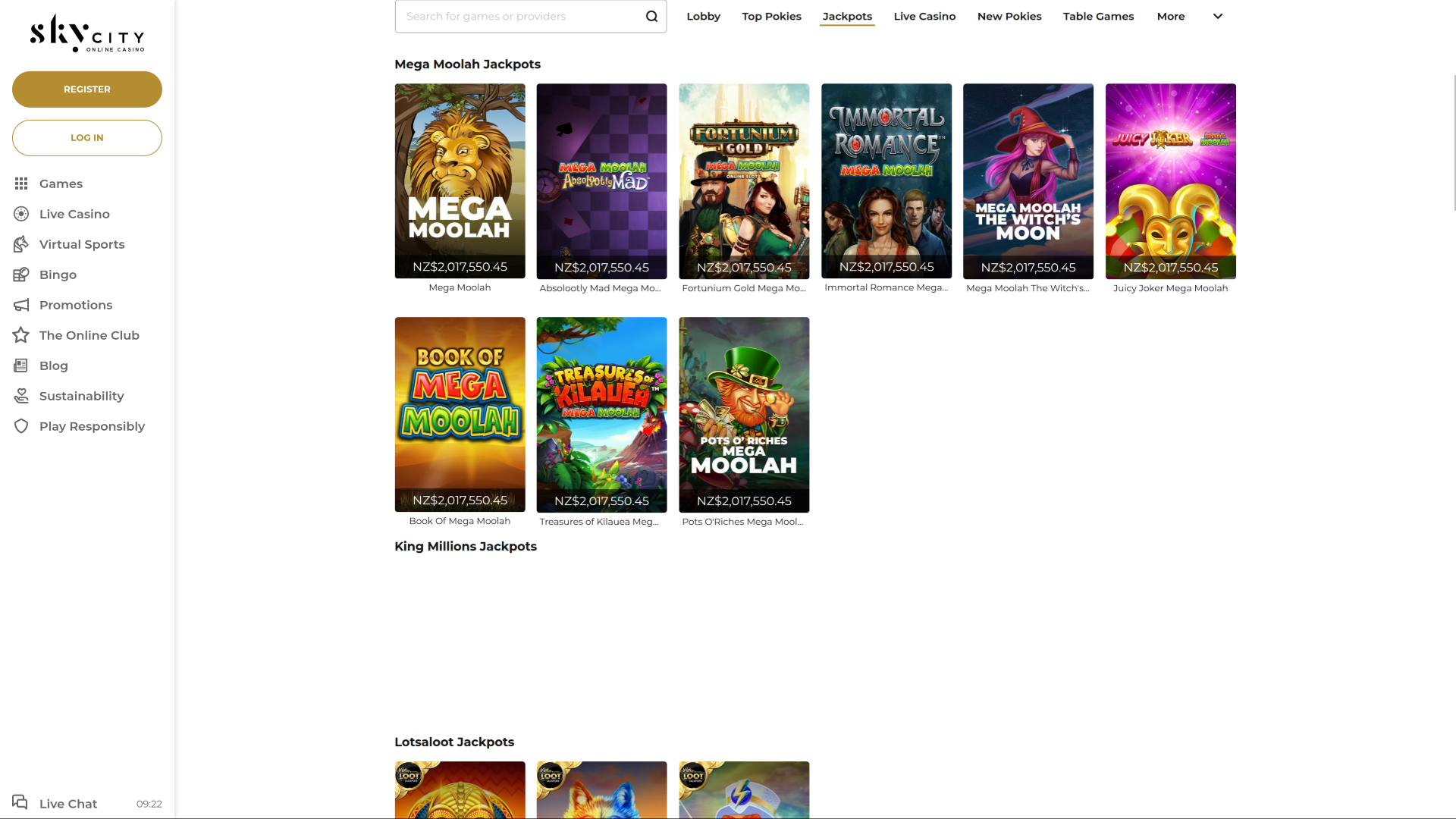Open the More menu in top navigation

[x=1170, y=16]
